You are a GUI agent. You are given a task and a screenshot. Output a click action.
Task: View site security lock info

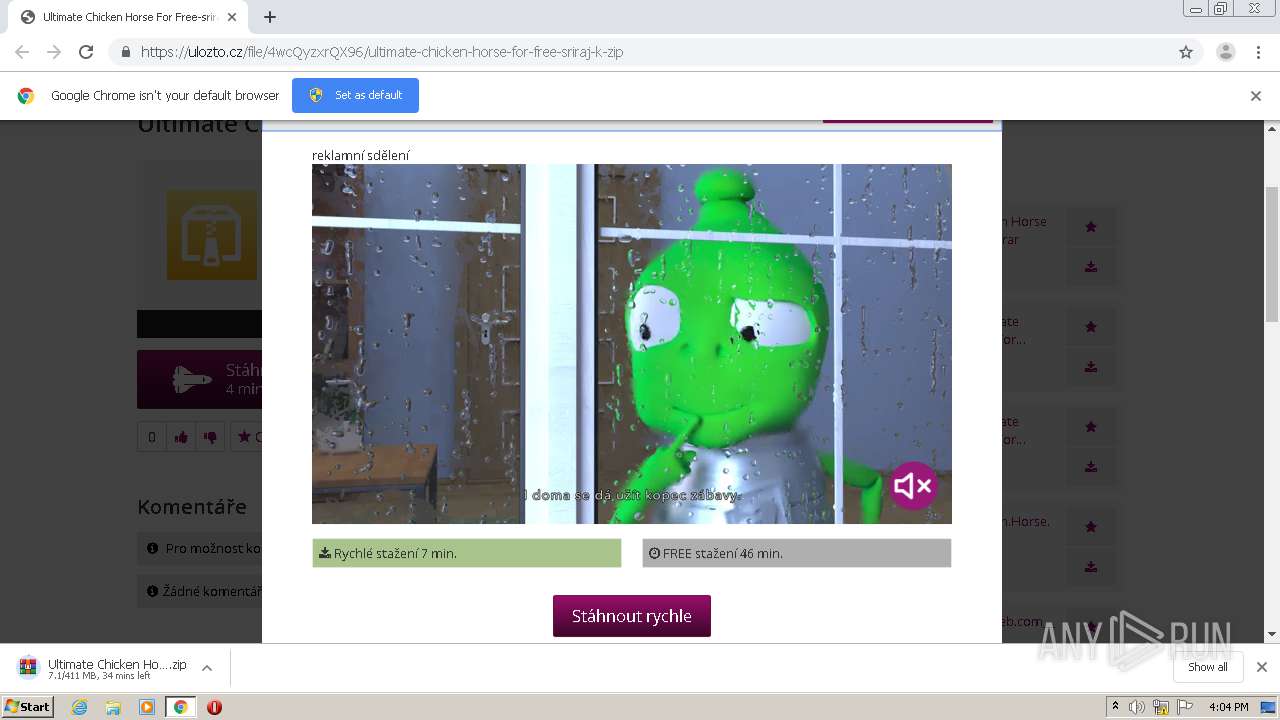coord(125,52)
